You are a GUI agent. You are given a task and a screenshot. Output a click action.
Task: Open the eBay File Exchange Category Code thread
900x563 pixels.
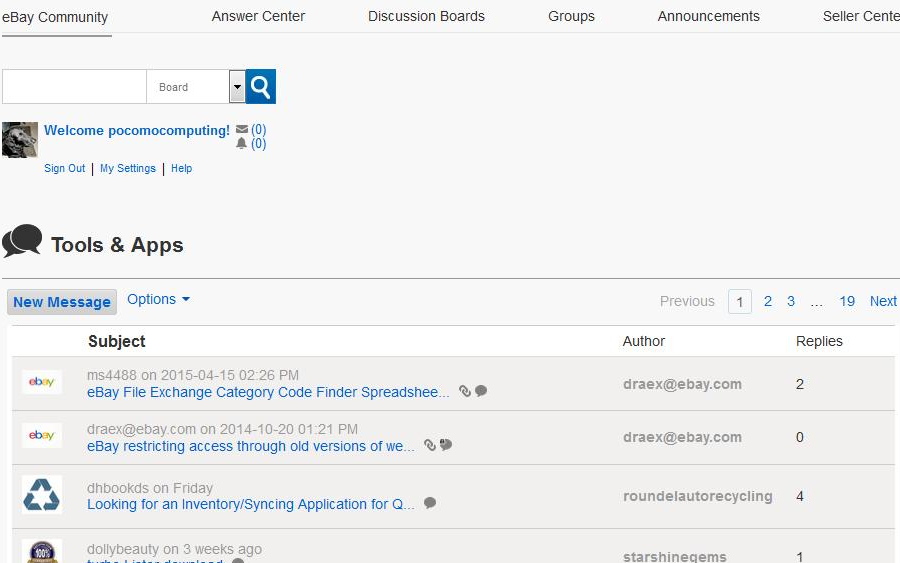[x=268, y=393]
